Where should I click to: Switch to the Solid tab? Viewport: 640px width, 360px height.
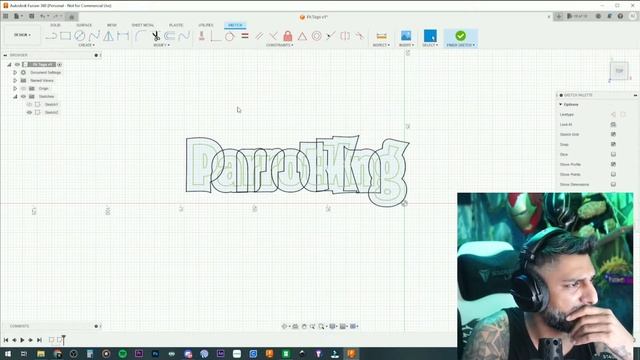point(55,25)
